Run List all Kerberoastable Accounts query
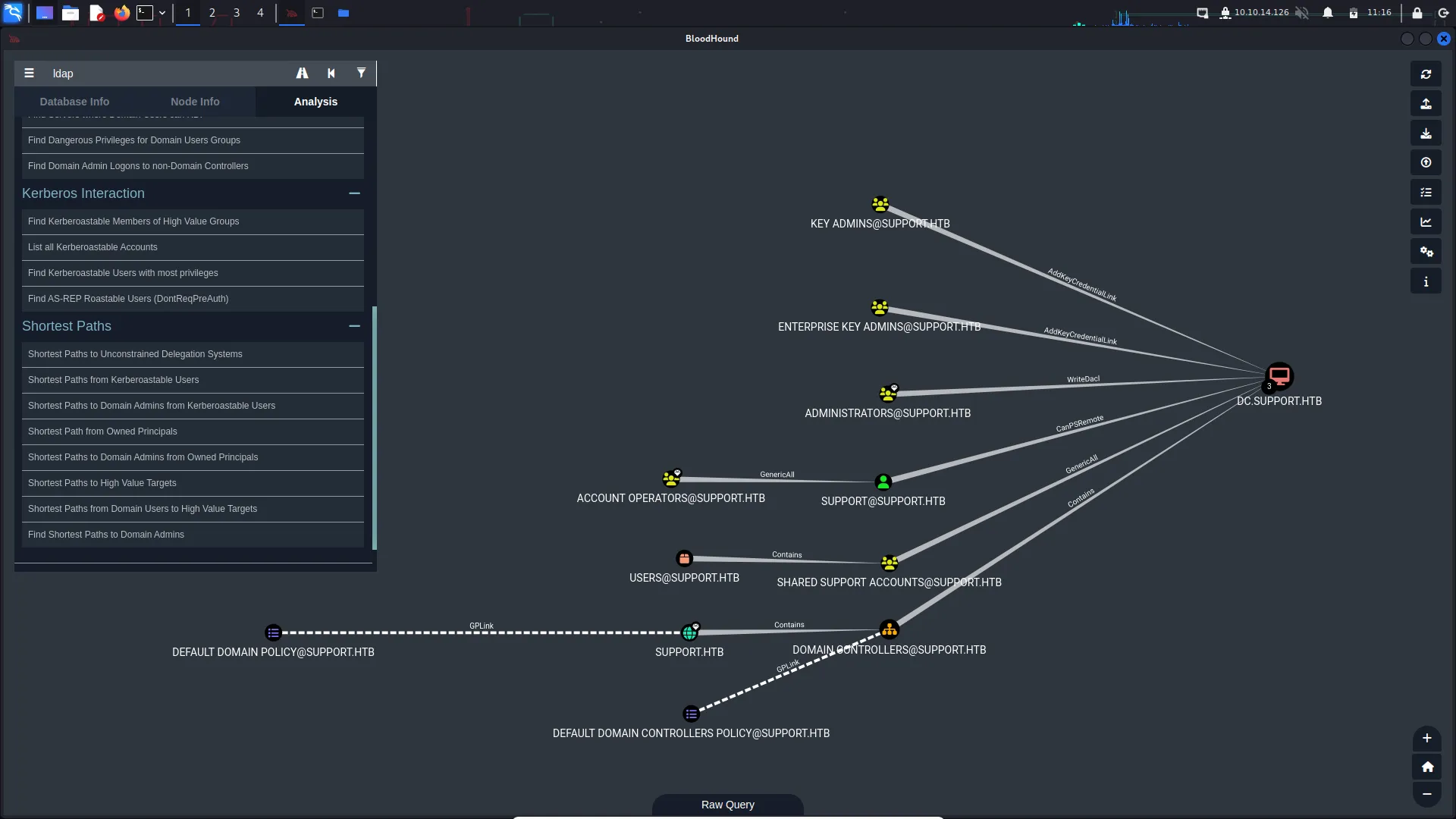 pos(193,247)
